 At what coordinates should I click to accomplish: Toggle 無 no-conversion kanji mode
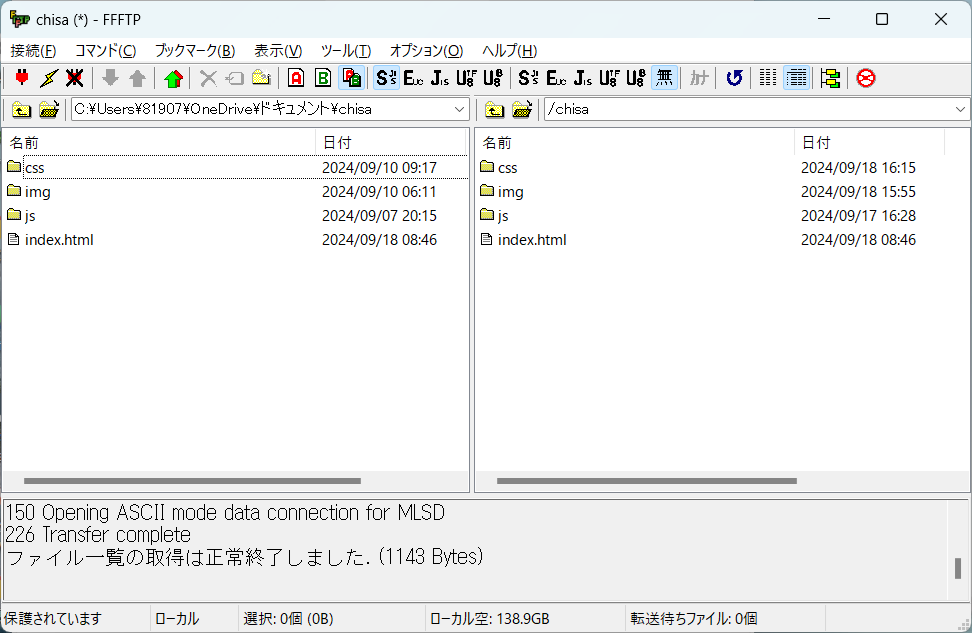click(x=664, y=77)
